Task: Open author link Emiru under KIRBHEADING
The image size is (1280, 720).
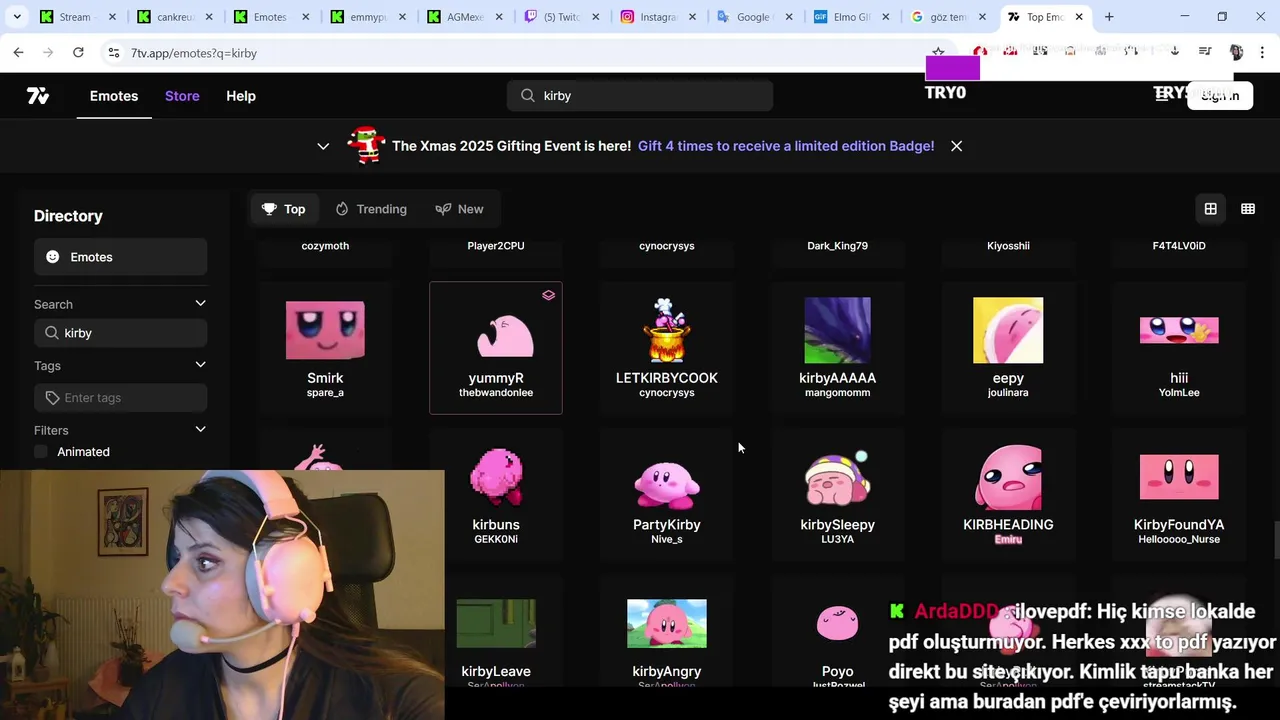Action: (x=1008, y=540)
